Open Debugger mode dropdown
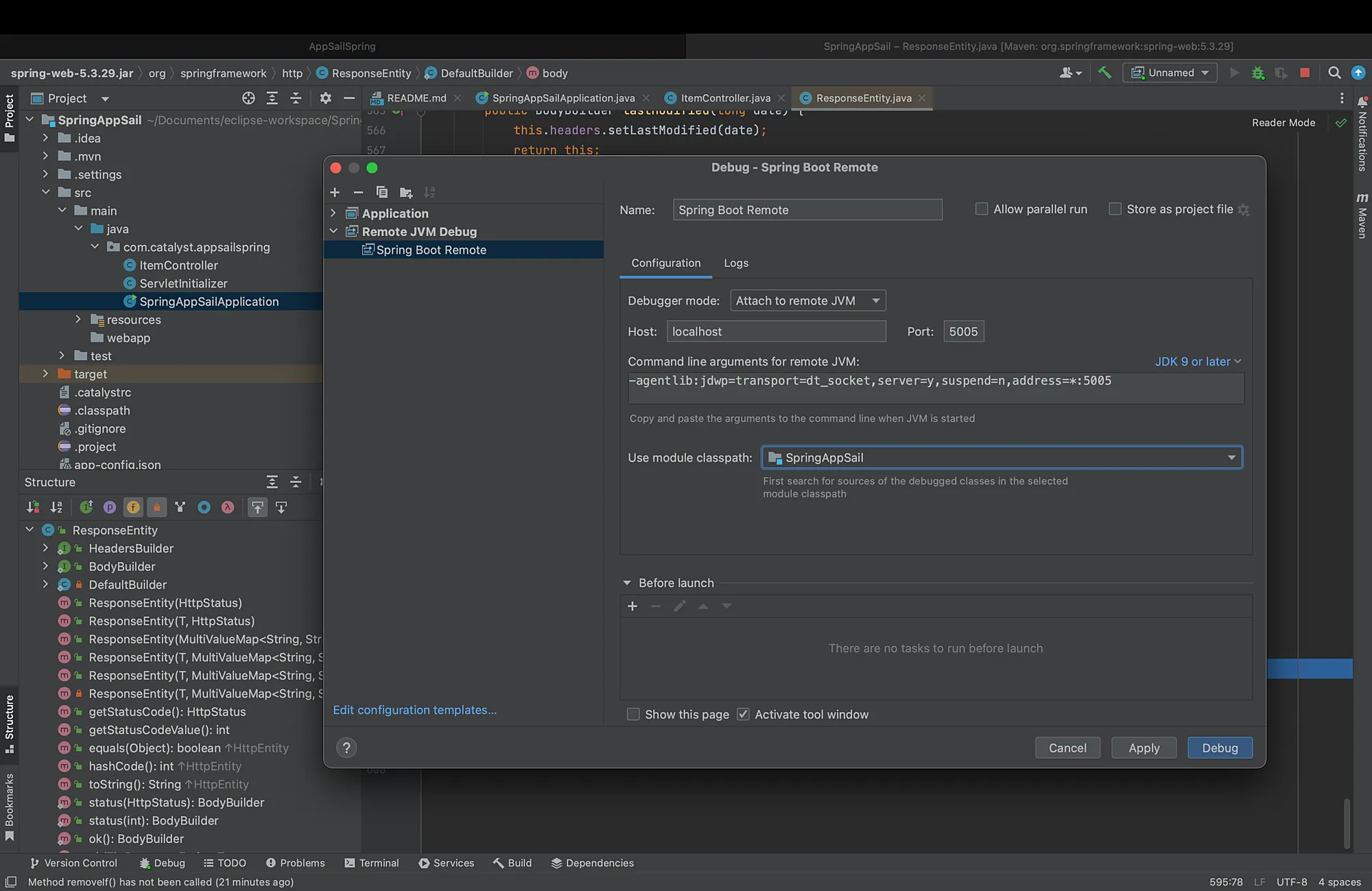The image size is (1372, 891). pyautogui.click(x=808, y=300)
